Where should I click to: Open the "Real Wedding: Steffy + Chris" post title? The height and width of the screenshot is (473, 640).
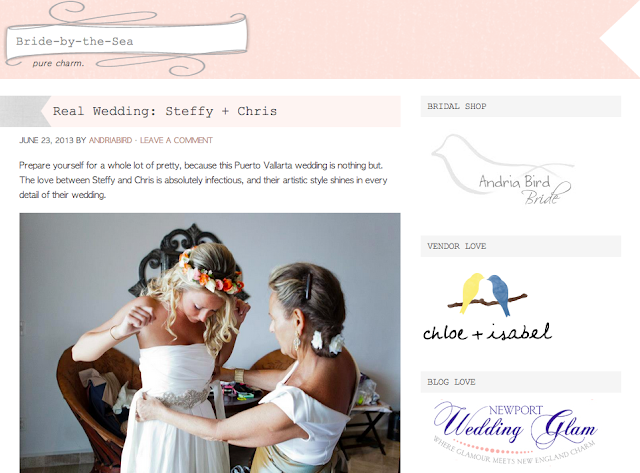click(165, 111)
